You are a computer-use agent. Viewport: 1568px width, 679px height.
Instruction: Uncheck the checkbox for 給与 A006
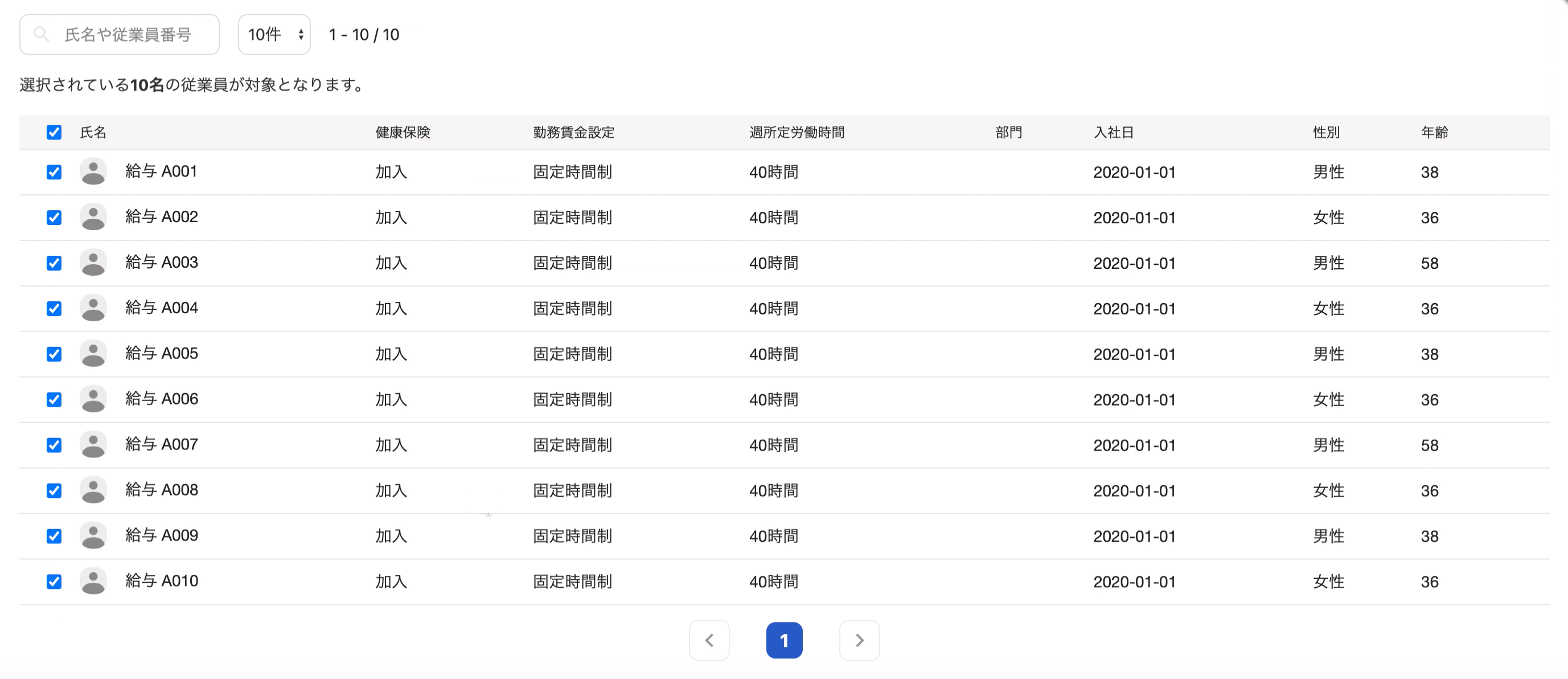[54, 399]
